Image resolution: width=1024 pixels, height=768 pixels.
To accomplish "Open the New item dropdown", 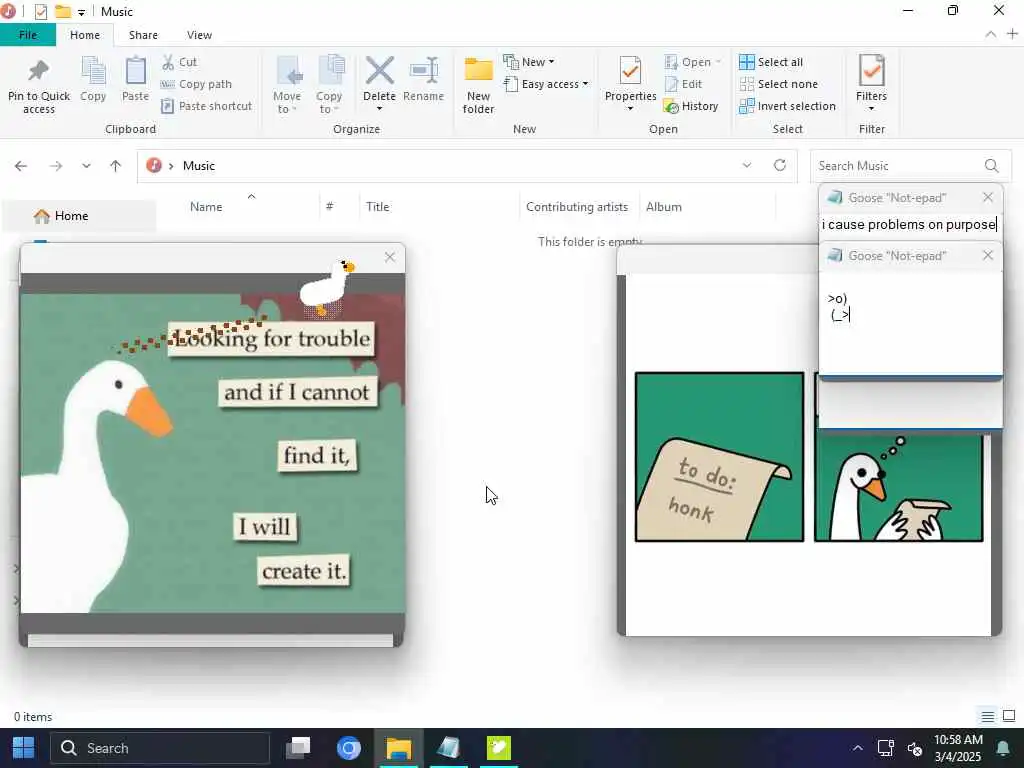I will 529,62.
